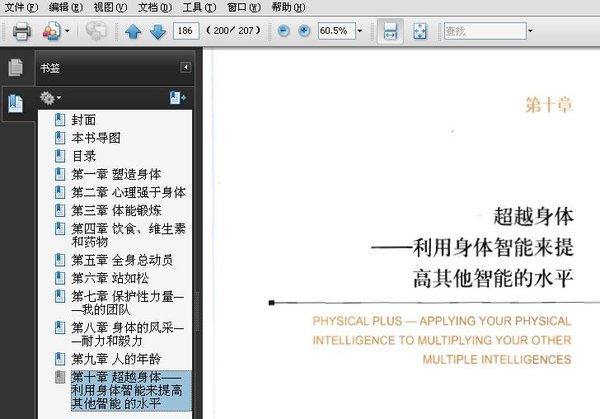Click the PHYSICAL PLUS English subtitle line
The image size is (600, 419).
(442, 321)
